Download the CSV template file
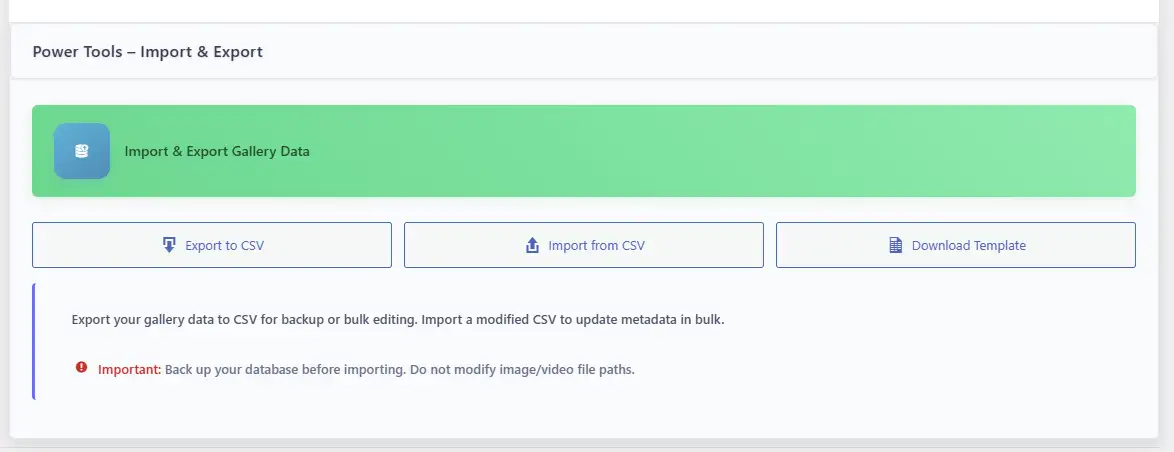Image resolution: width=1174 pixels, height=452 pixels. (956, 245)
